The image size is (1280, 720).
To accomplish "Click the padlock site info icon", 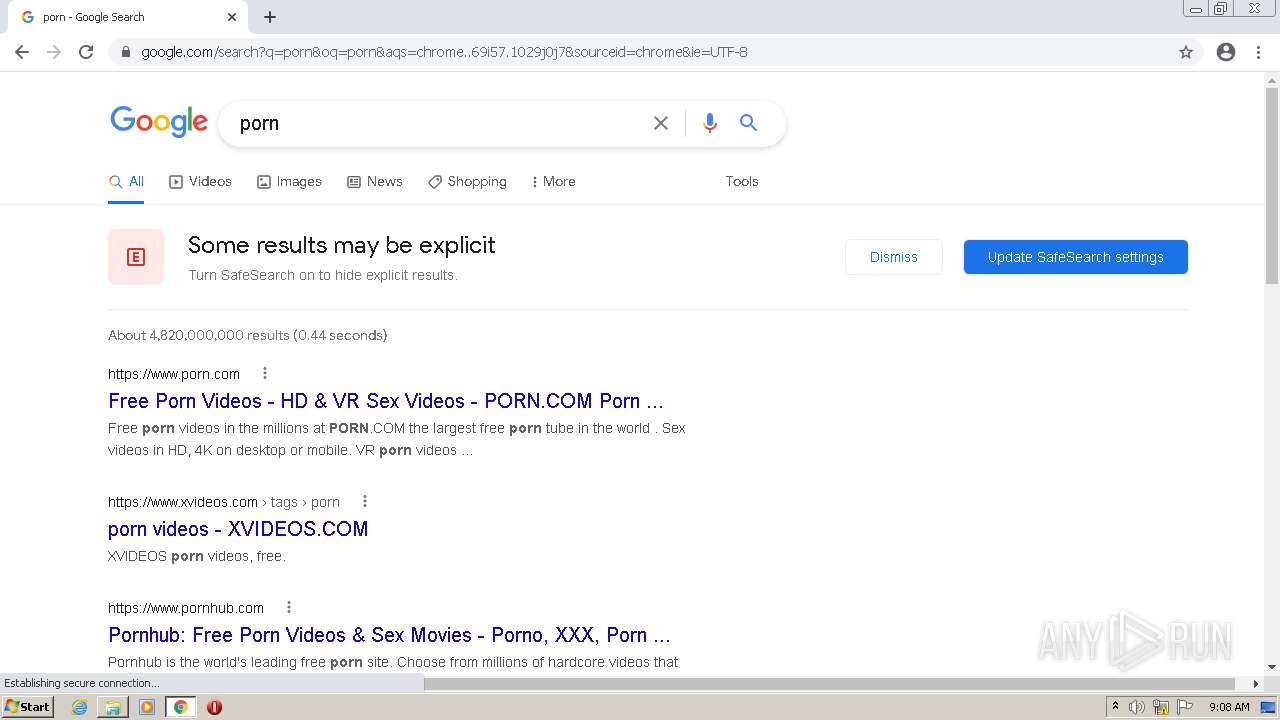I will (126, 52).
